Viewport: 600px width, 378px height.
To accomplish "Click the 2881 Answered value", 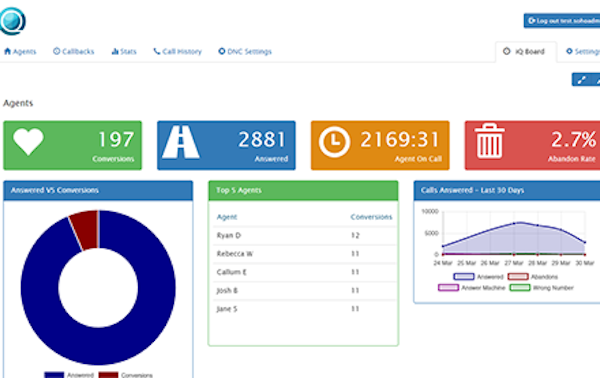I will 262,139.
